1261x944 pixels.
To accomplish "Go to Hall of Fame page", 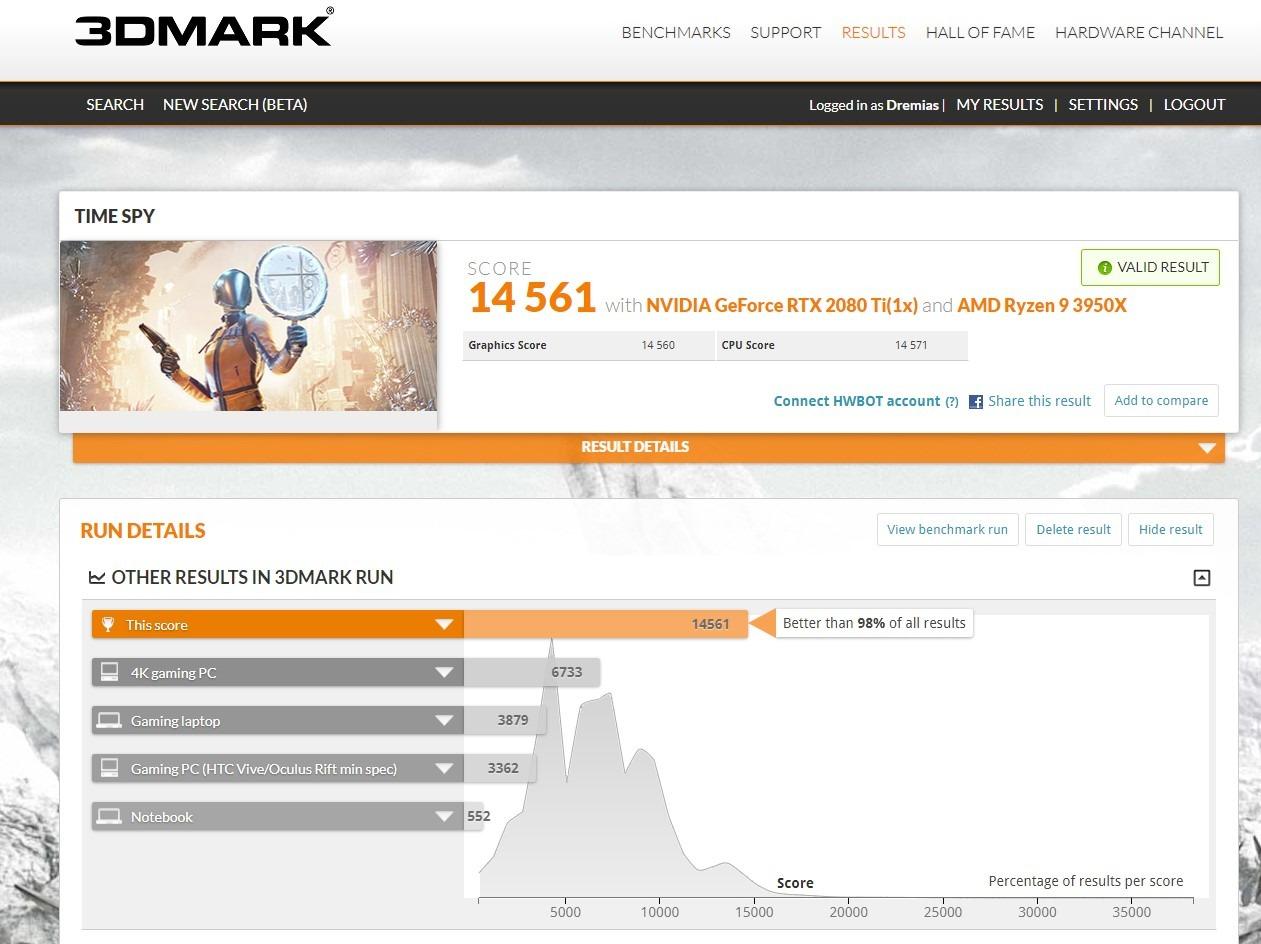I will click(x=980, y=32).
